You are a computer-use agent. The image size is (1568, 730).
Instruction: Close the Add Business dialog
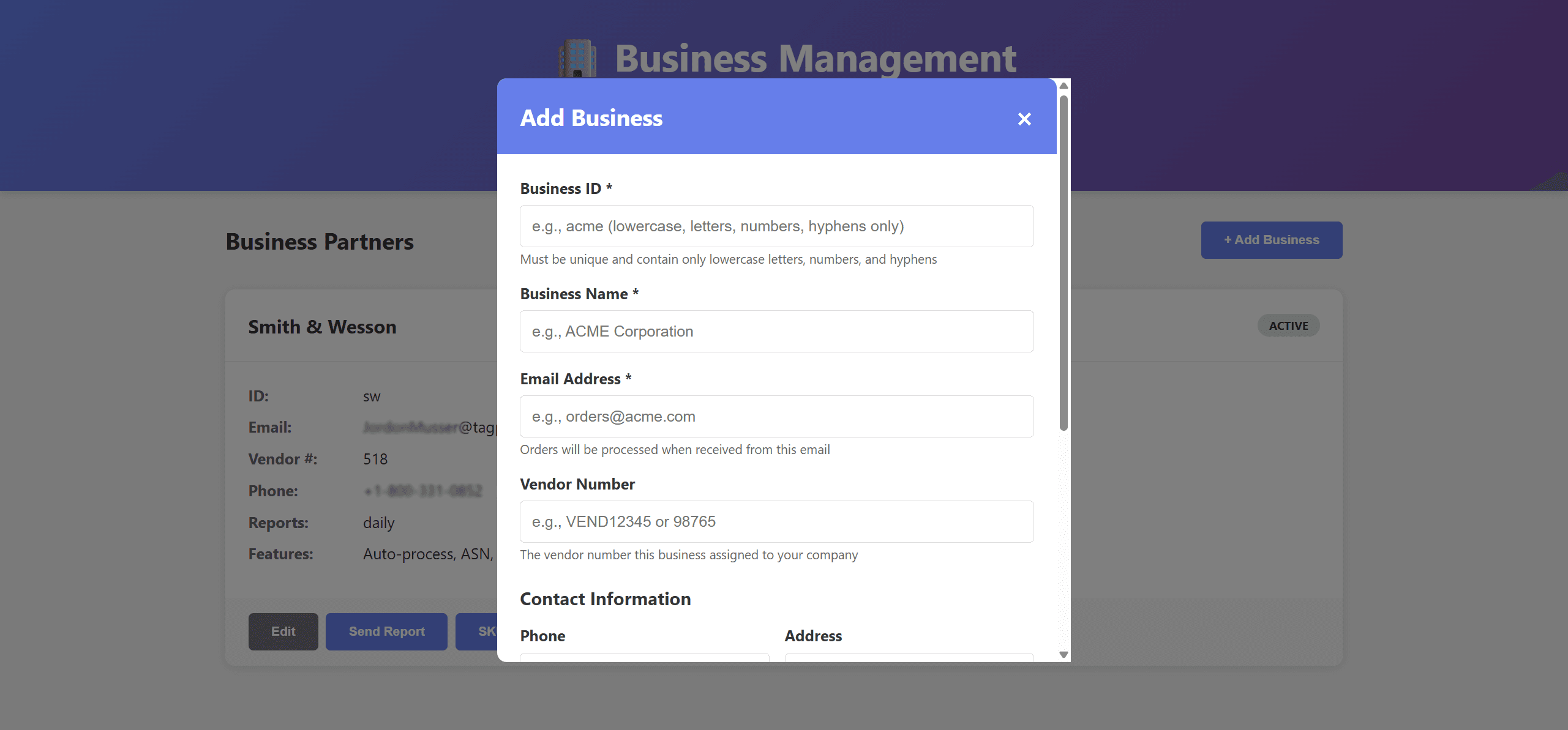point(1024,119)
